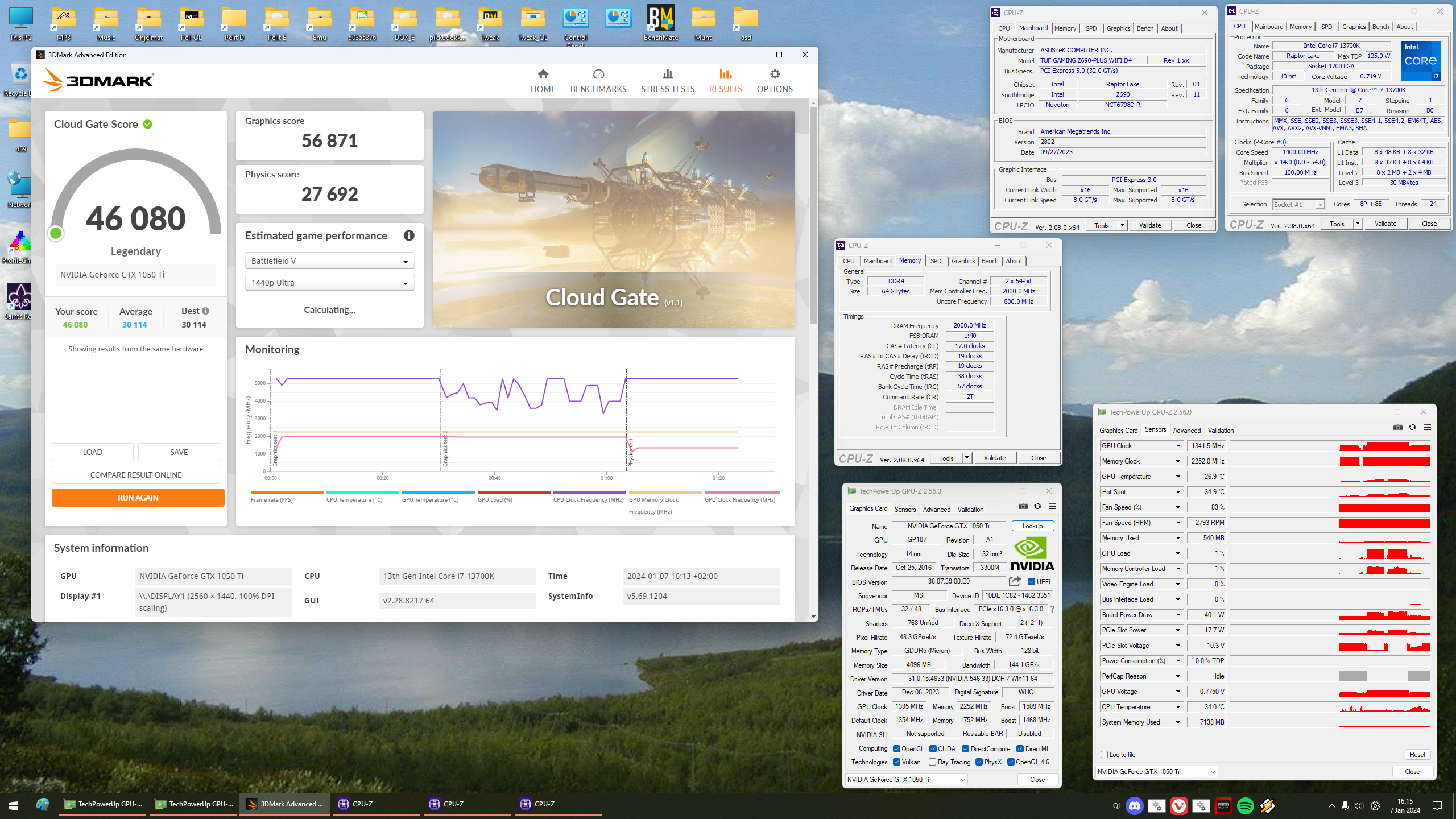Toggle the UEFI checkbox in GPU-Z
The image size is (1456, 819).
pos(1031,581)
